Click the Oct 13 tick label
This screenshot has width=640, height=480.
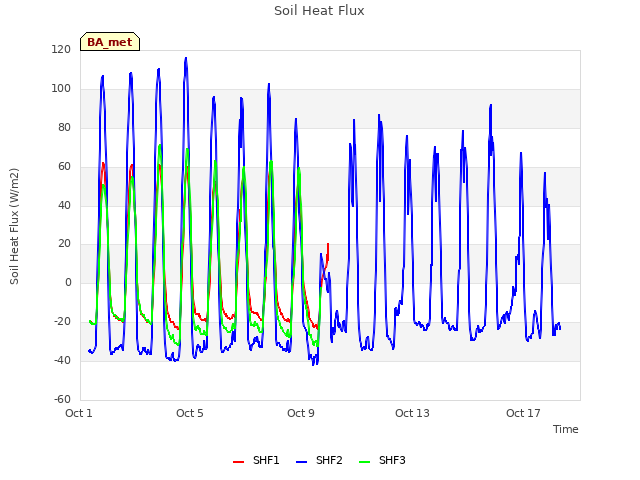coord(412,413)
